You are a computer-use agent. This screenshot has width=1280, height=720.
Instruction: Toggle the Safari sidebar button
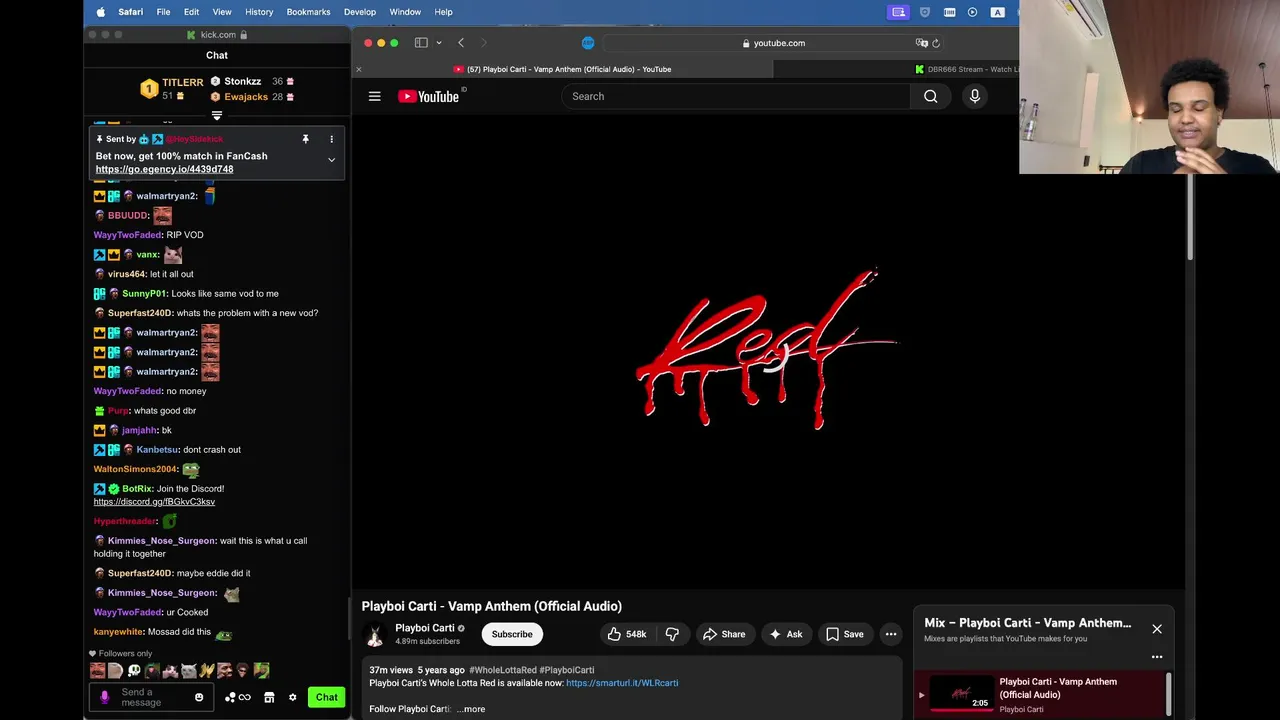pyautogui.click(x=421, y=43)
